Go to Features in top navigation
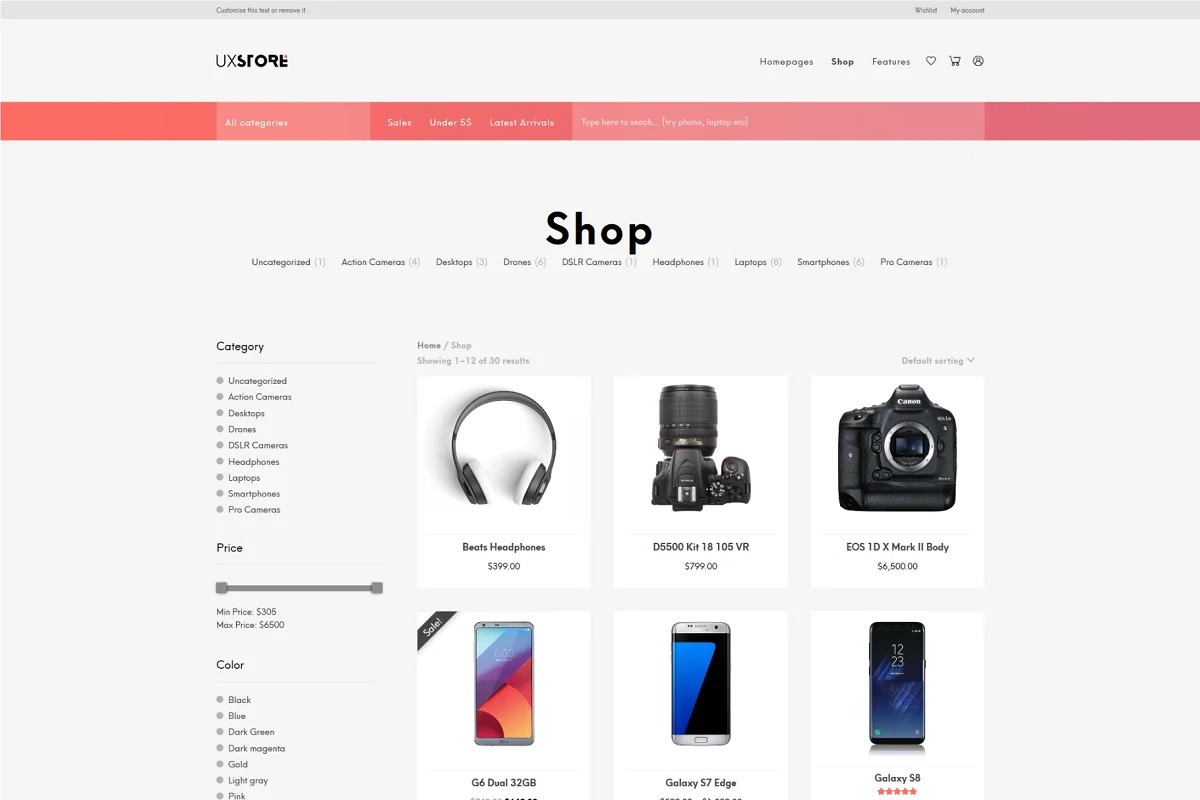Screen dimensions: 1200x800 pyautogui.click(x=891, y=62)
